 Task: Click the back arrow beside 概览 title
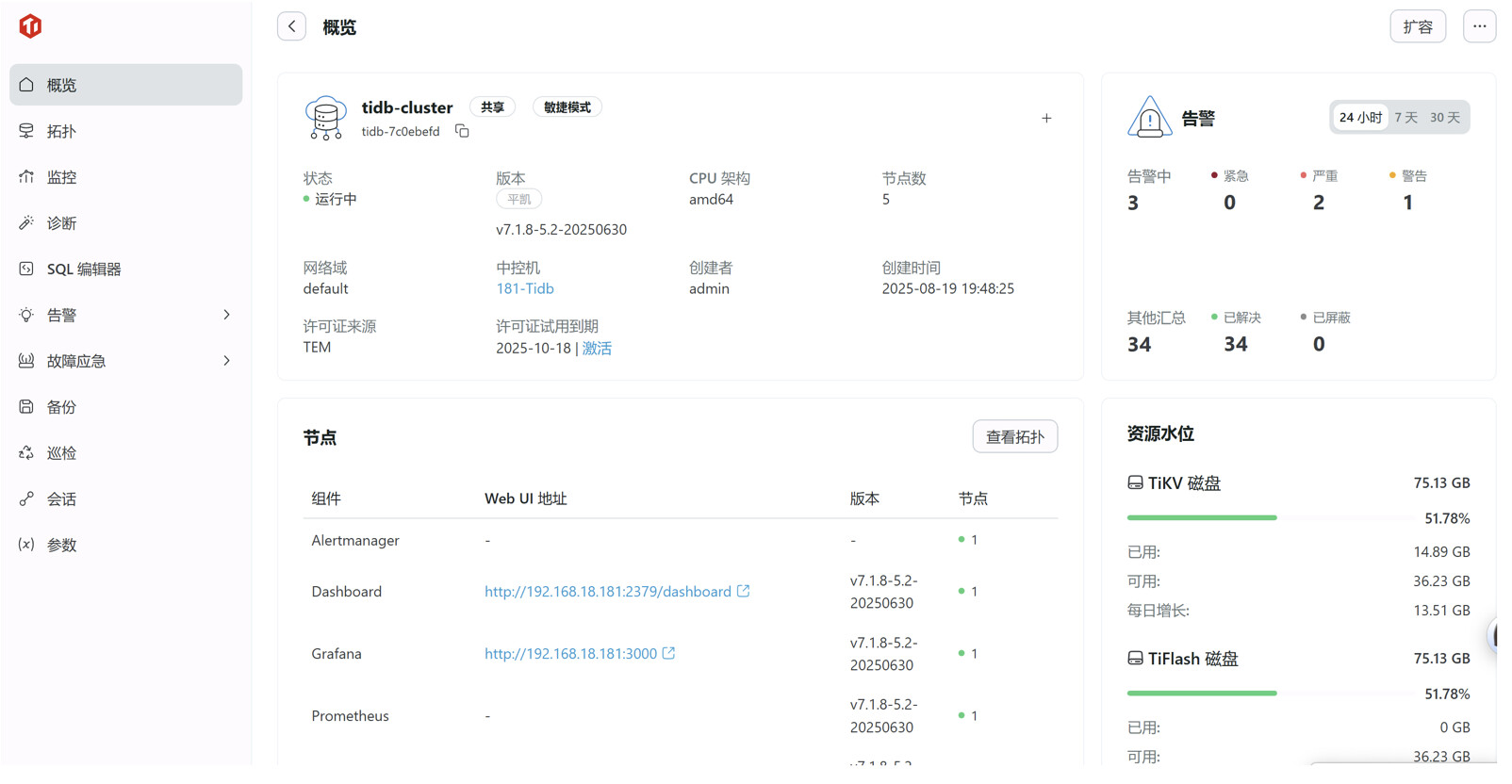pos(291,26)
